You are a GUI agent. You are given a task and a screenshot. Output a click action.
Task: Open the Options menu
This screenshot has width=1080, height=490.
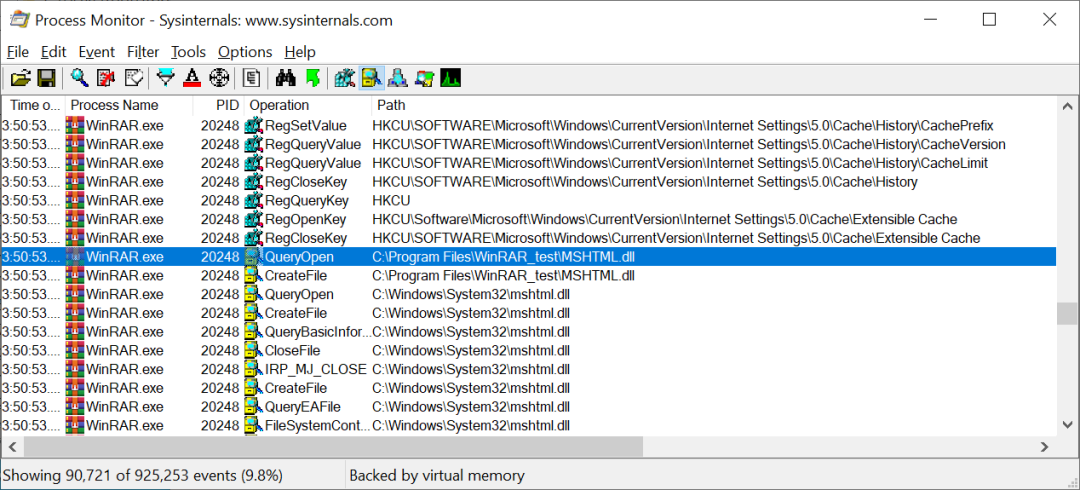click(x=245, y=52)
